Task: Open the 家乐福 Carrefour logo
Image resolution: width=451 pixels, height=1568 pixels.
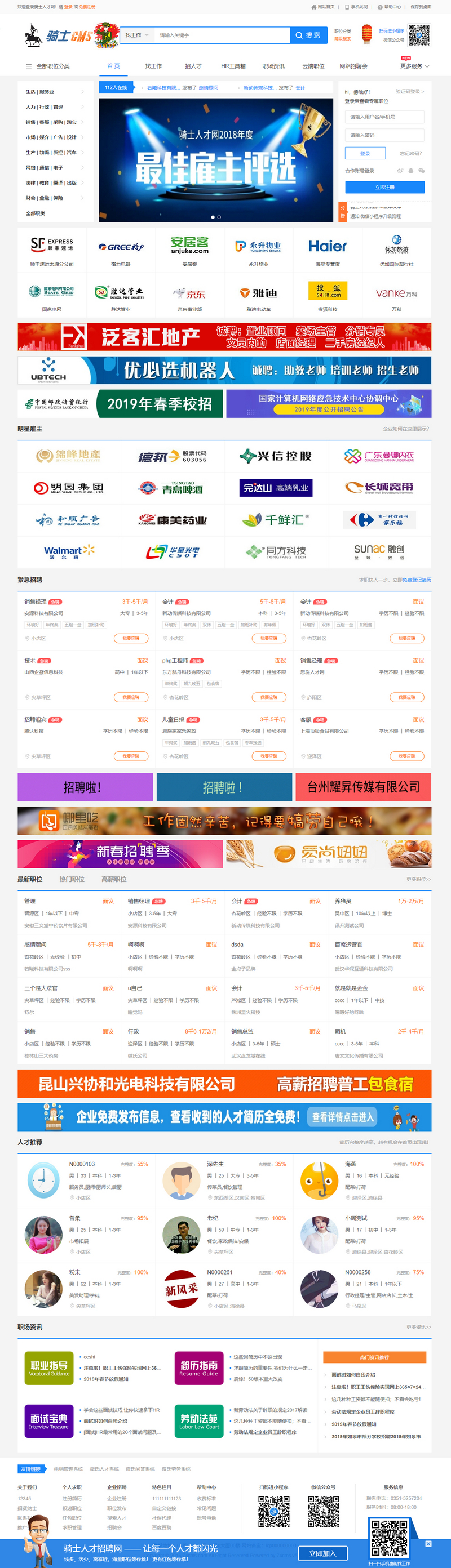Action: point(380,519)
